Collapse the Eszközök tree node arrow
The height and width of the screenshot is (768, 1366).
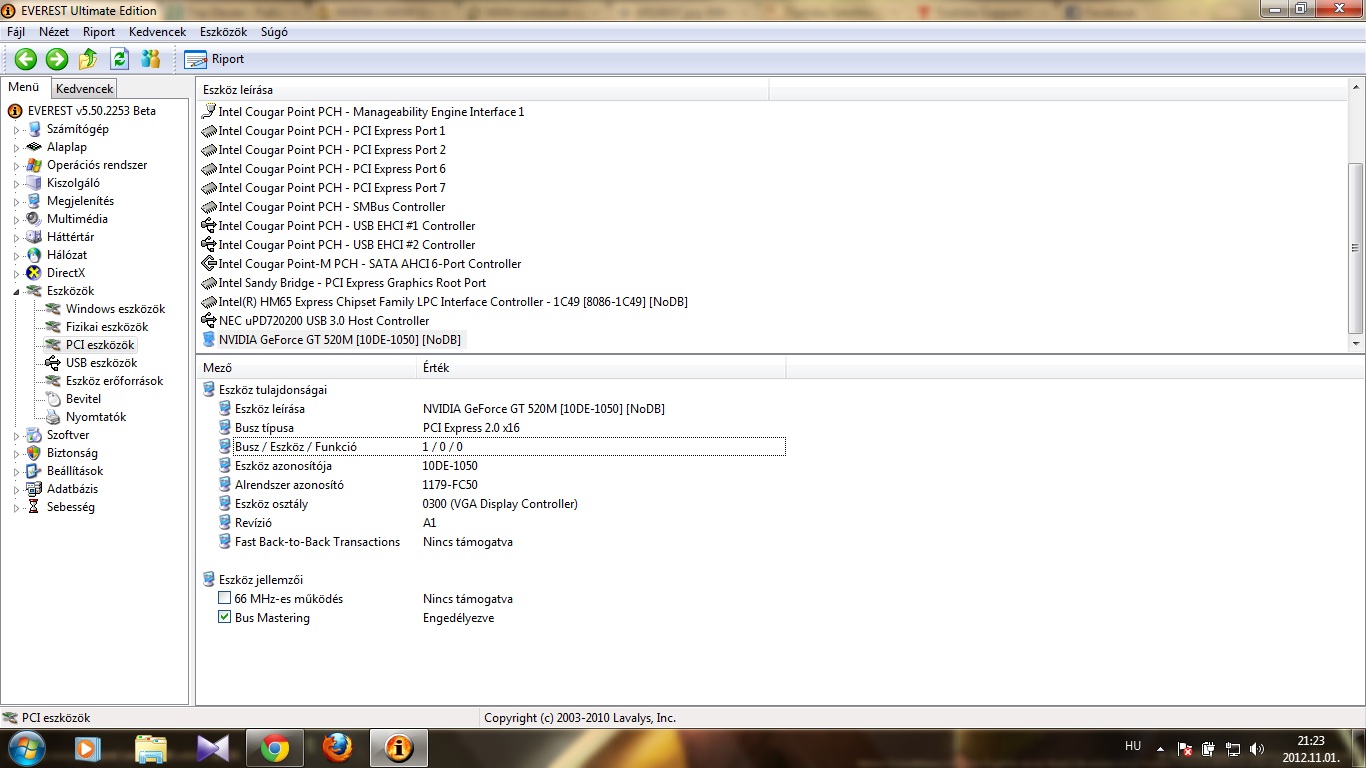(x=16, y=291)
